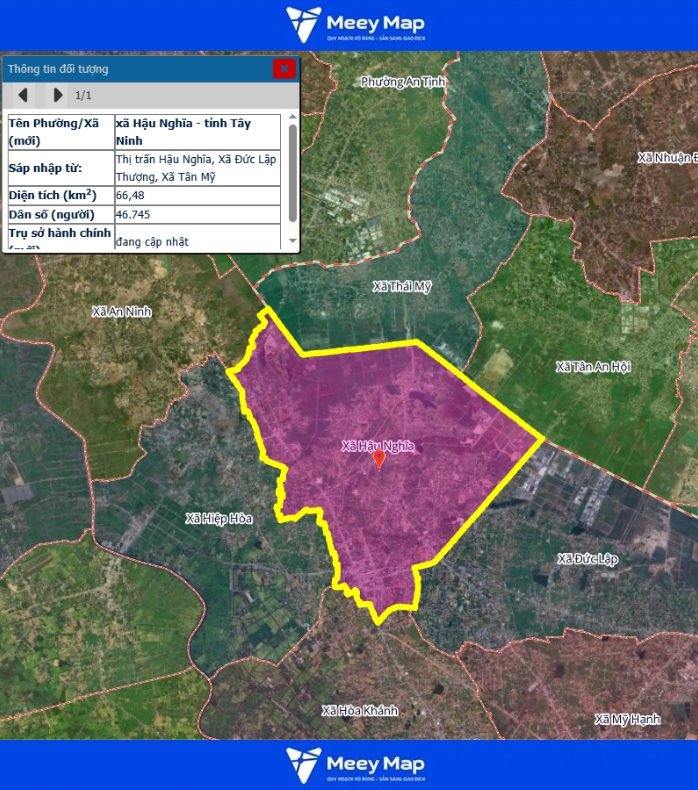Viewport: 698px width, 790px height.
Task: Select Xã Tân An Hội region on map
Action: 593,367
